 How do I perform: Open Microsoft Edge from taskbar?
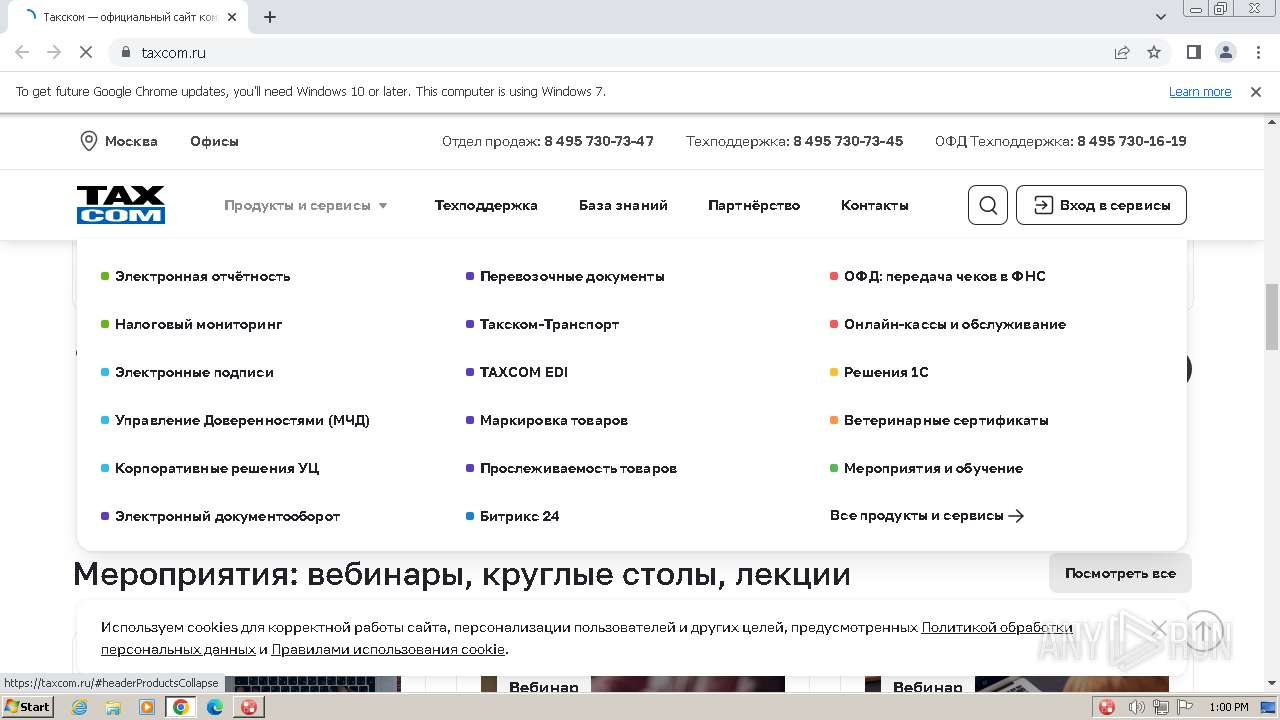coord(214,707)
